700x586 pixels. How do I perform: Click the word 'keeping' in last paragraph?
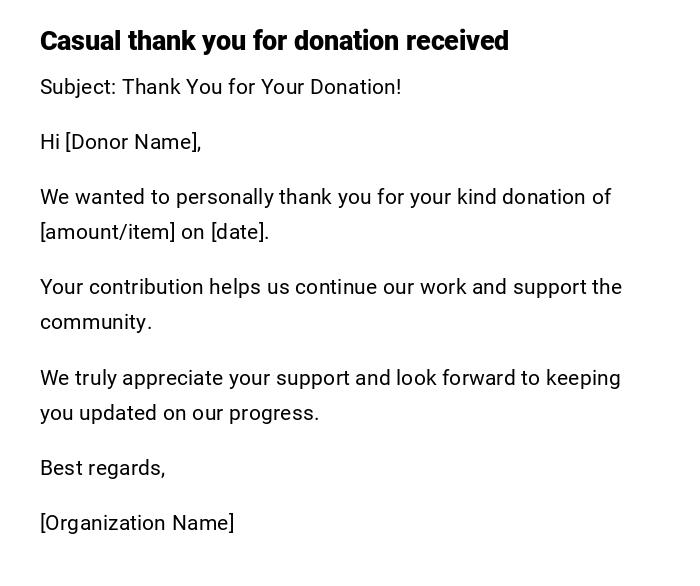(584, 378)
